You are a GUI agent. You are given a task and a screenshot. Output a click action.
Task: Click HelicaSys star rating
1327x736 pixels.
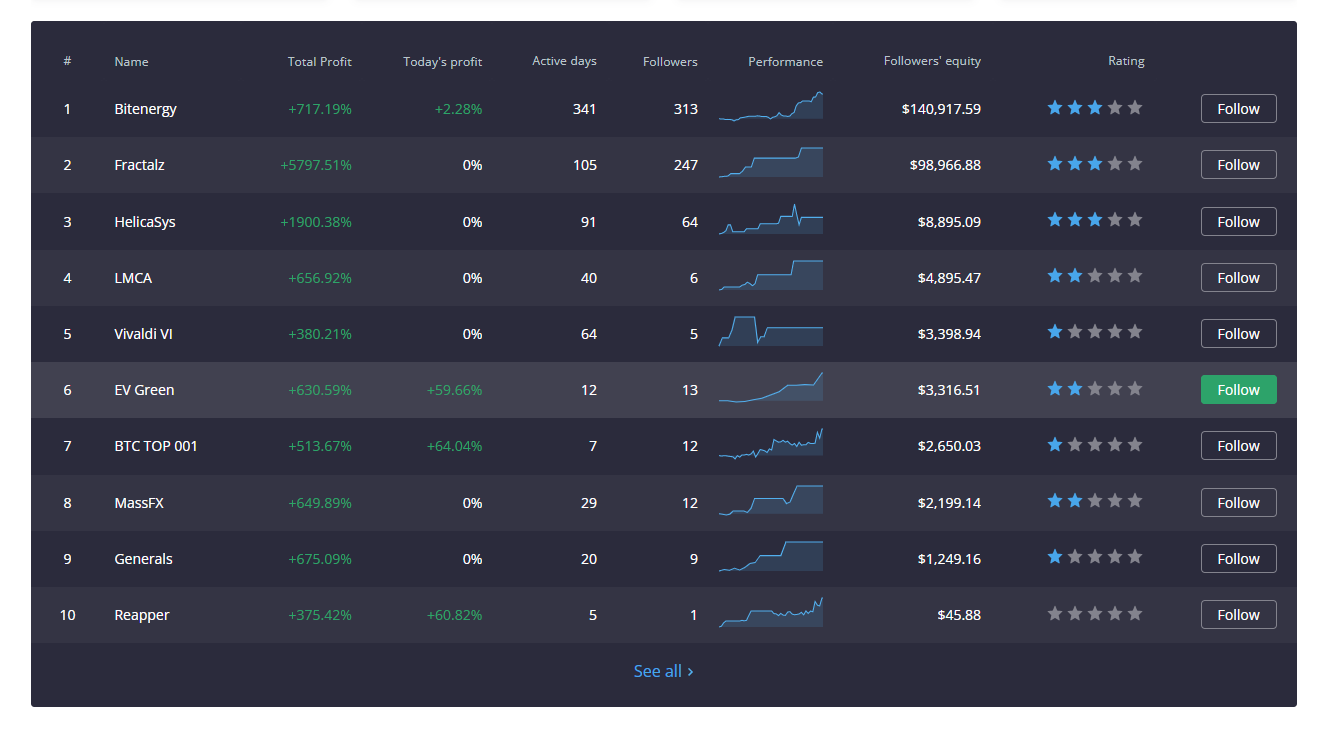tap(1095, 220)
